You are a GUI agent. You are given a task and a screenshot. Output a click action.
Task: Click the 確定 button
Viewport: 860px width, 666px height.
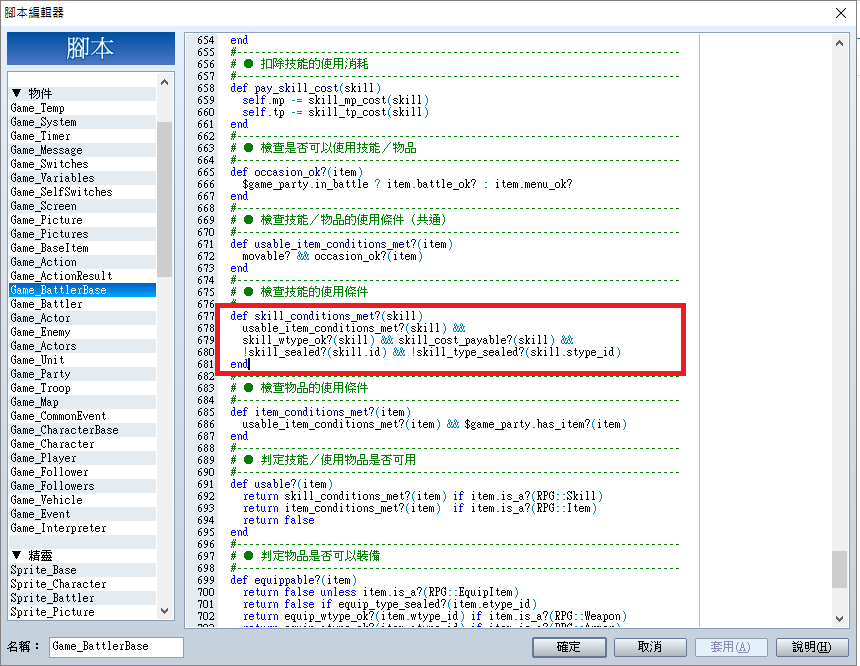click(x=569, y=647)
